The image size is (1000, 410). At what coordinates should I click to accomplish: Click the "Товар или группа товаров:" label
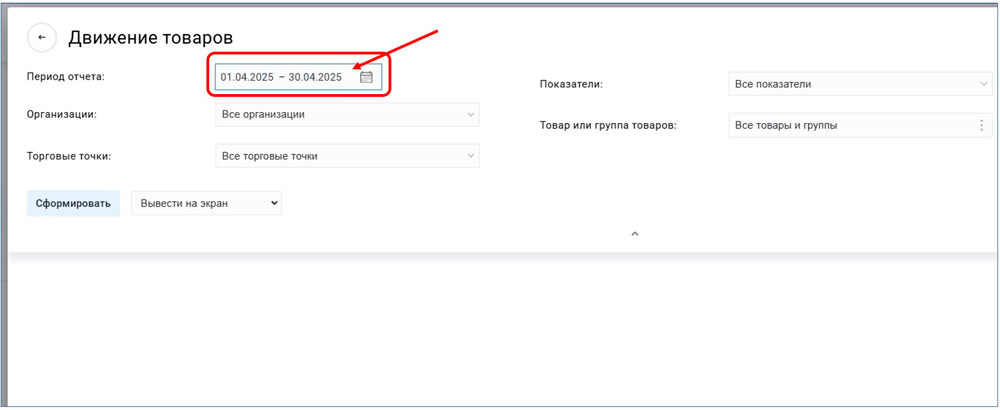coord(608,126)
